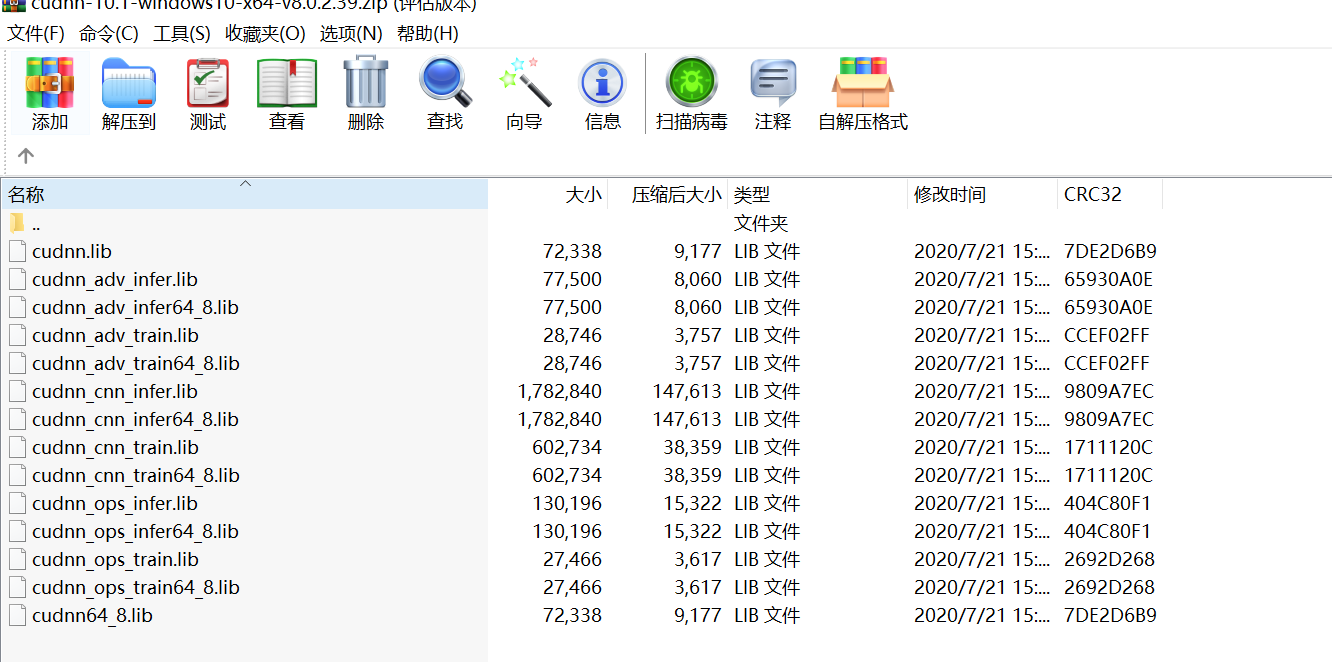Viewport: 1332px width, 662px height.
Task: Click the size 72,338 of cudnn.lib
Action: tap(572, 251)
